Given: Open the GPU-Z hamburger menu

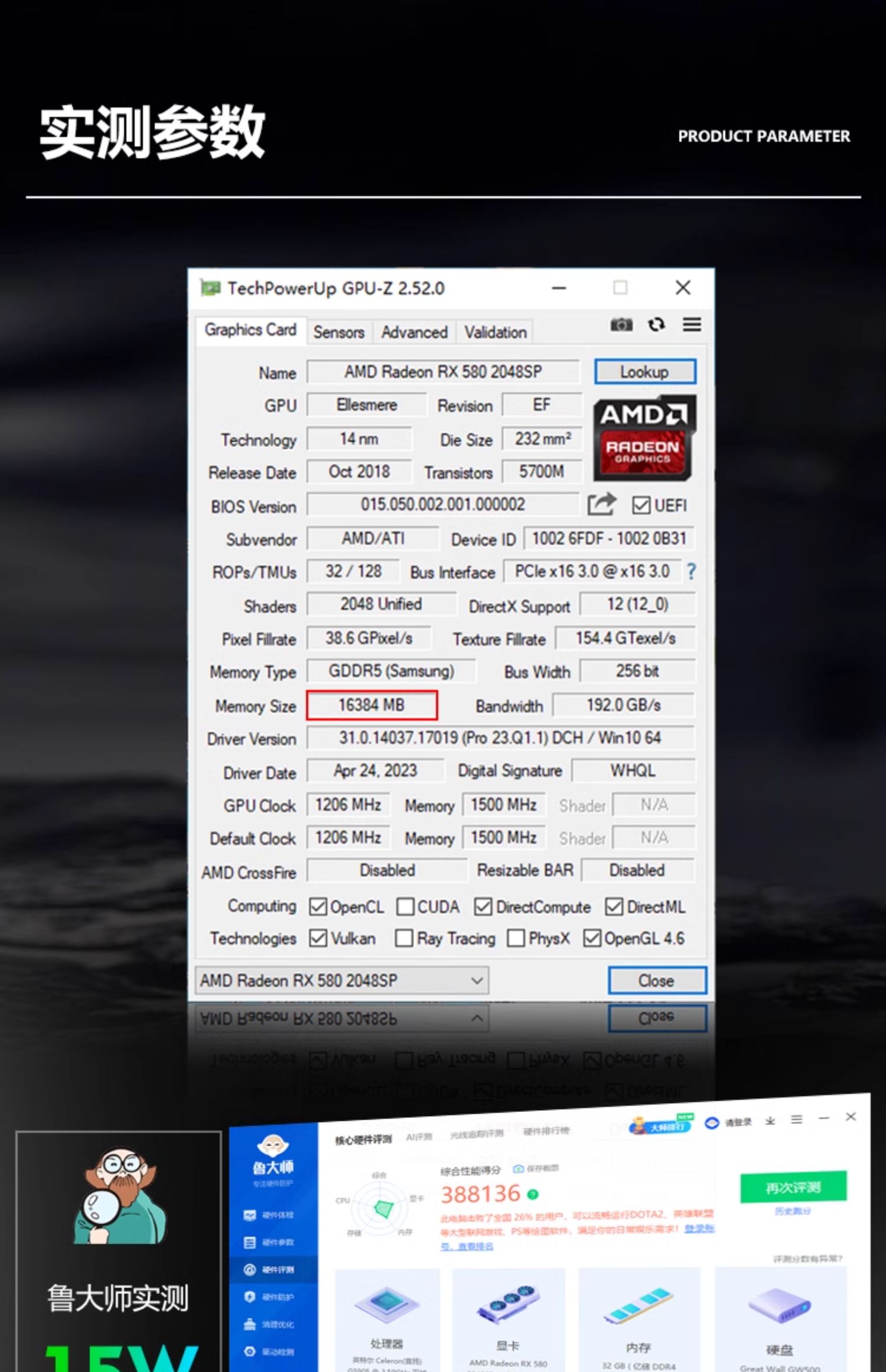Looking at the screenshot, I should [x=692, y=324].
